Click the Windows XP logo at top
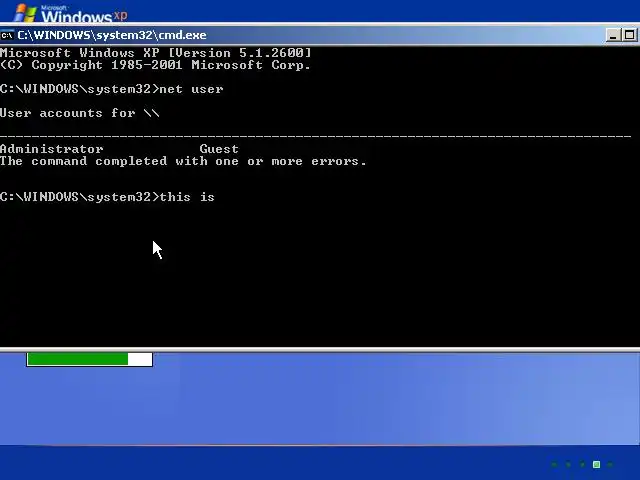Viewport: 640px width, 480px height. 71,14
